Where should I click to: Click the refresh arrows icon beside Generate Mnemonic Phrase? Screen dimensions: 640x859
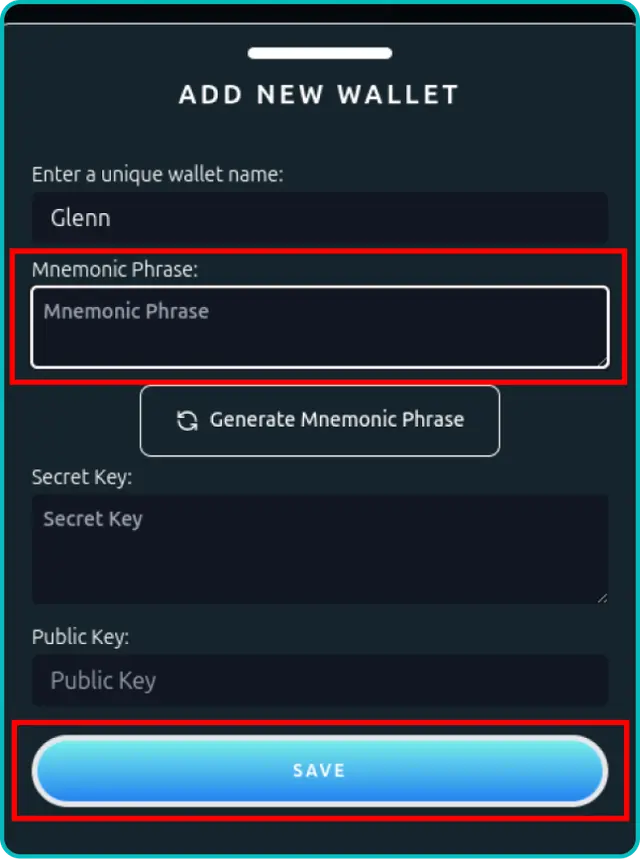(x=187, y=421)
